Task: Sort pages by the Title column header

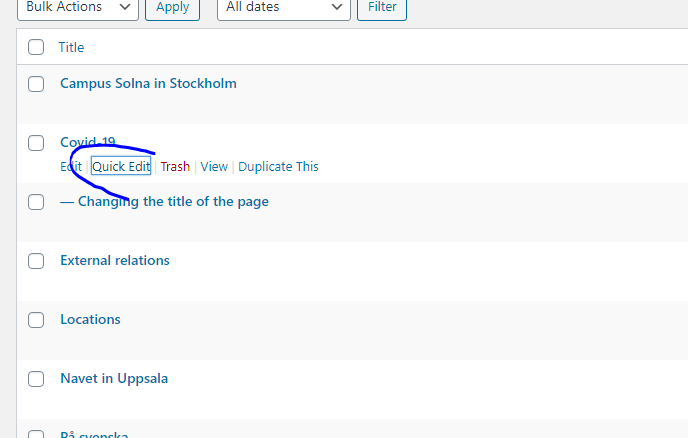Action: coord(71,47)
